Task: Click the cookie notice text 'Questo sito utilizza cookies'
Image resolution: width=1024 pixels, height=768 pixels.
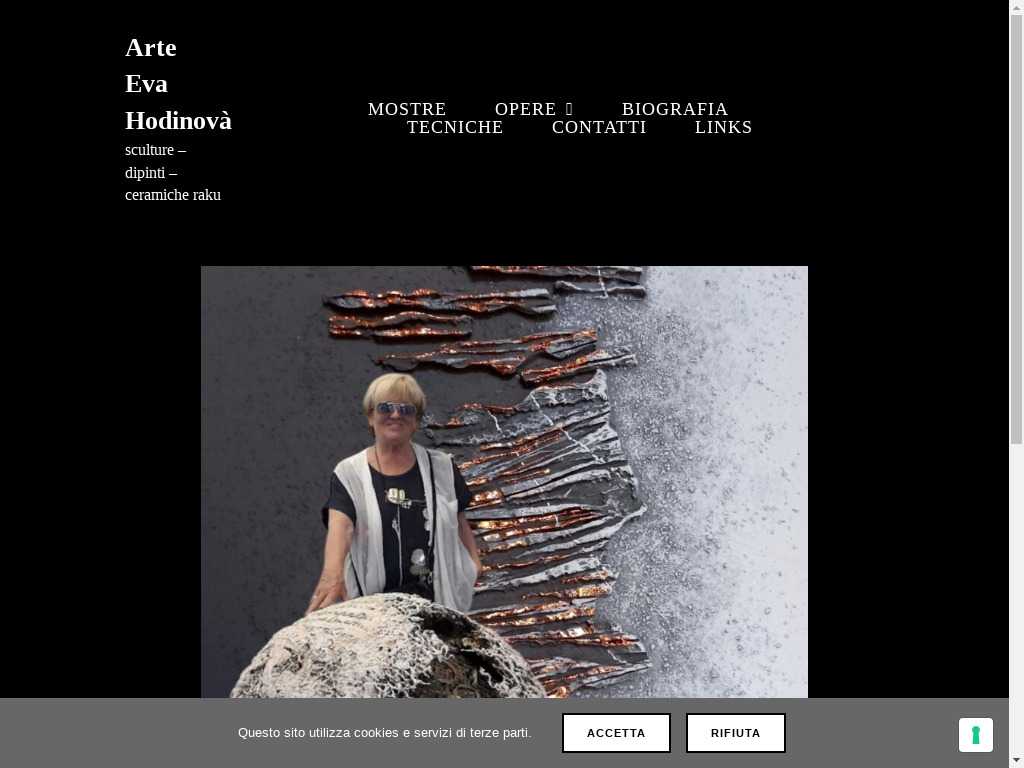Action: tap(385, 733)
